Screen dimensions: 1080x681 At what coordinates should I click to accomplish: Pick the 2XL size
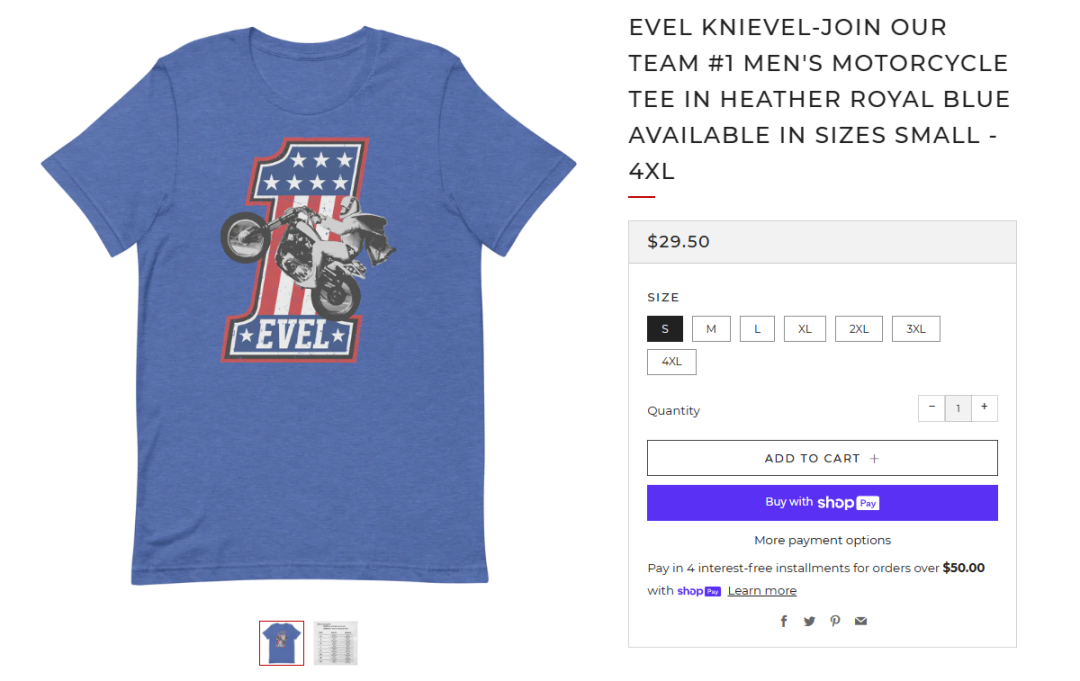[x=859, y=329]
